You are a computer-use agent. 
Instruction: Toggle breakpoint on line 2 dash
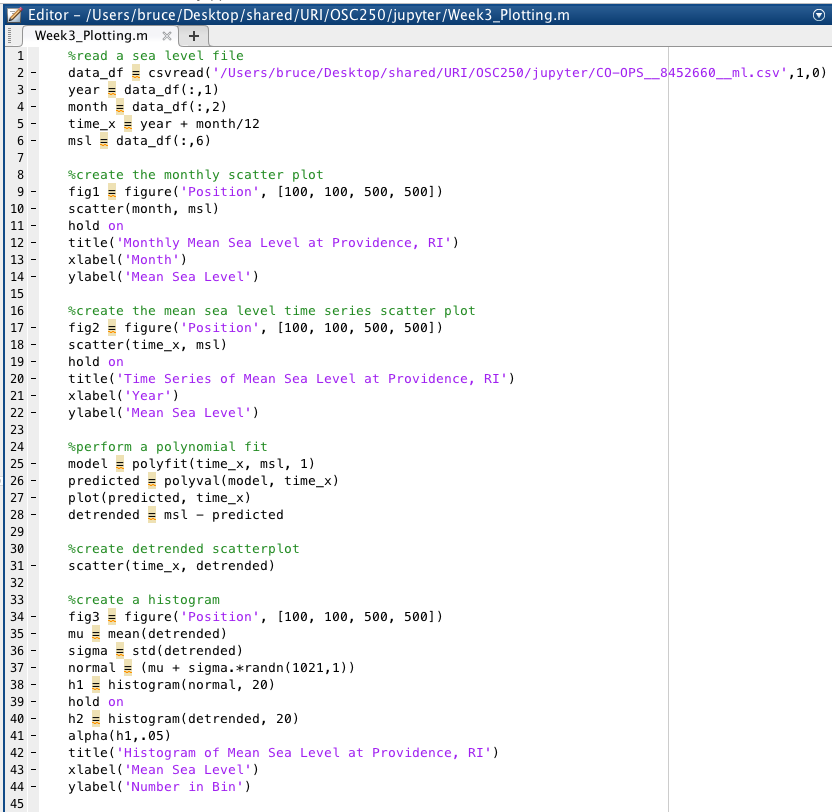click(31, 73)
